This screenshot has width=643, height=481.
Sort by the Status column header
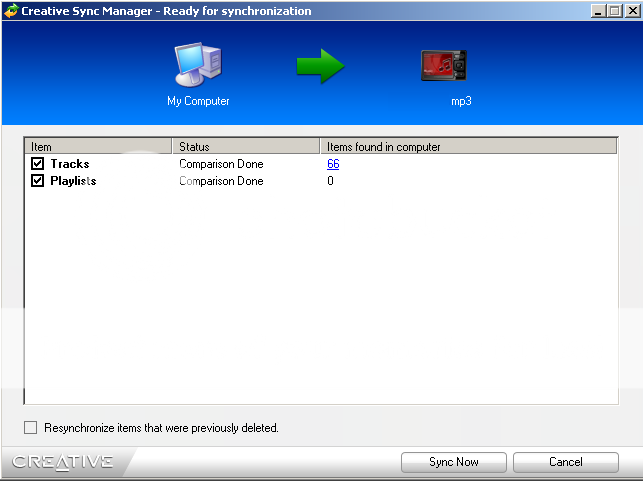coord(246,146)
